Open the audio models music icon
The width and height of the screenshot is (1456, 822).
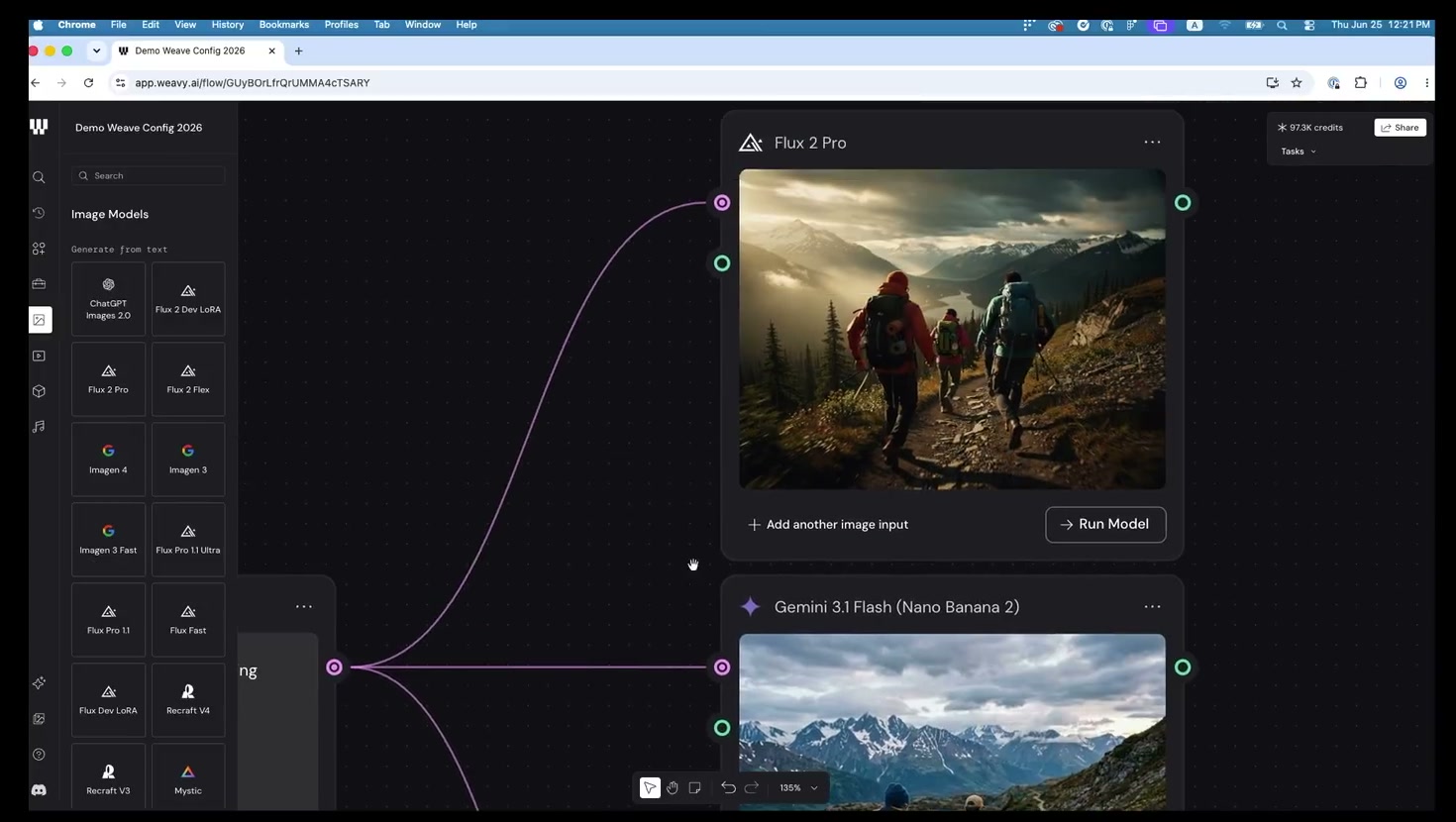[x=39, y=427]
